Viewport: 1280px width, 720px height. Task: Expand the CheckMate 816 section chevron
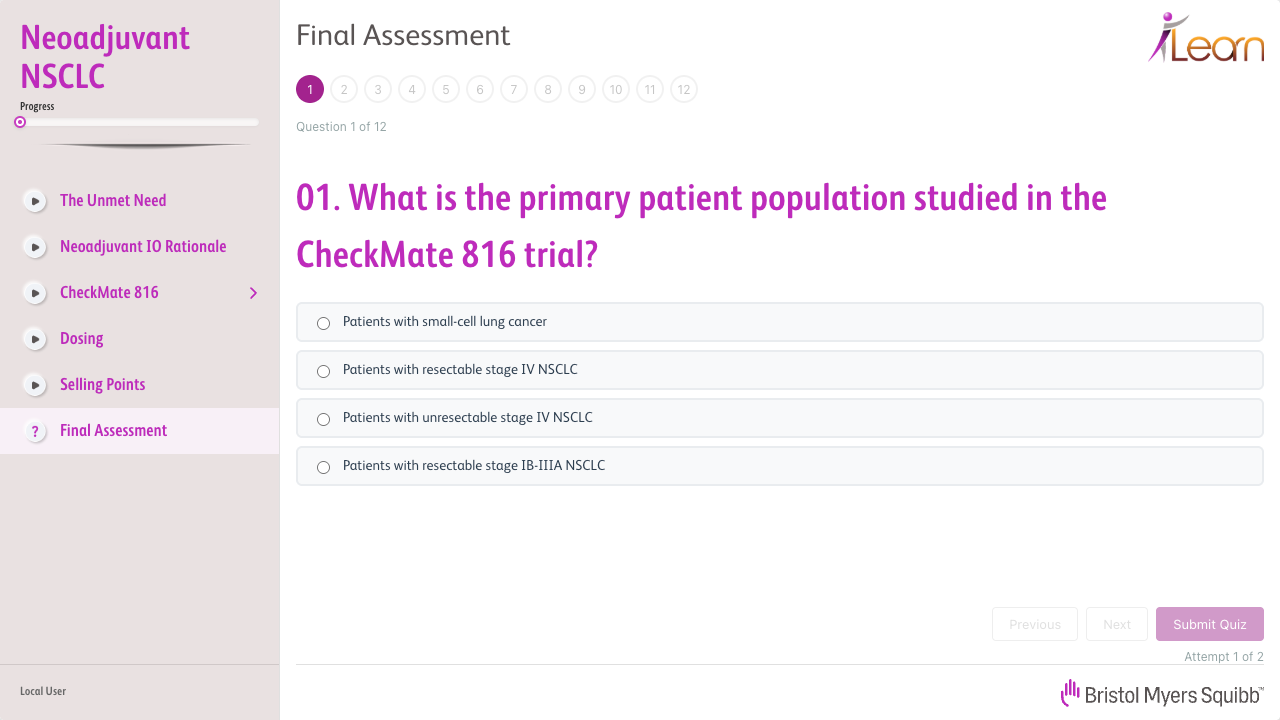253,293
